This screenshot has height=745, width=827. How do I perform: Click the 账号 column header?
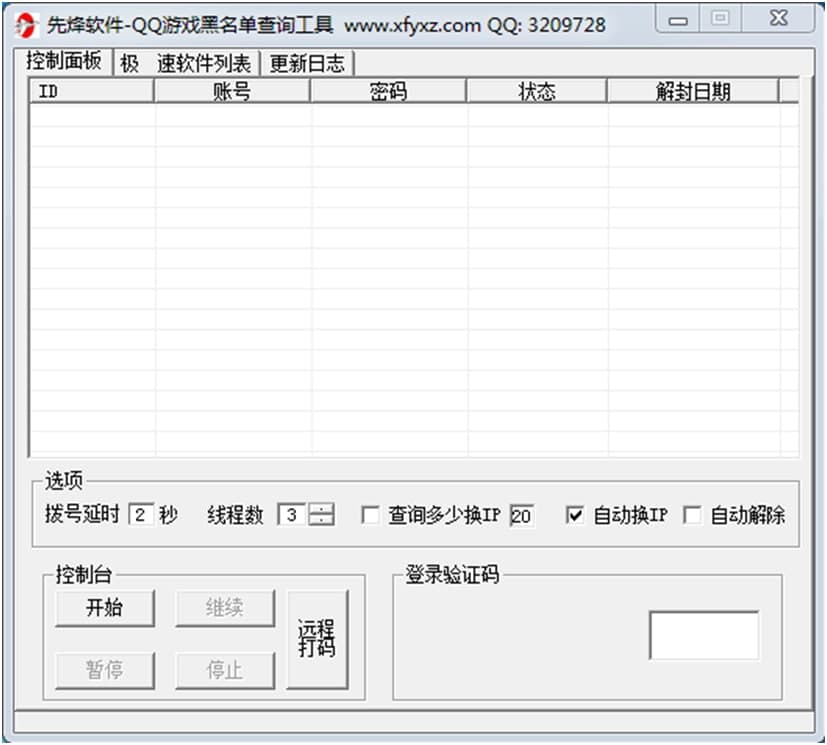232,91
